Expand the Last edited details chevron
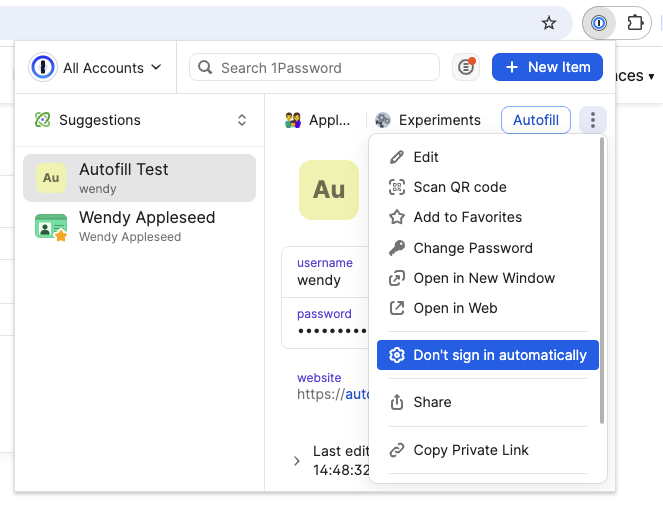 pos(297,461)
